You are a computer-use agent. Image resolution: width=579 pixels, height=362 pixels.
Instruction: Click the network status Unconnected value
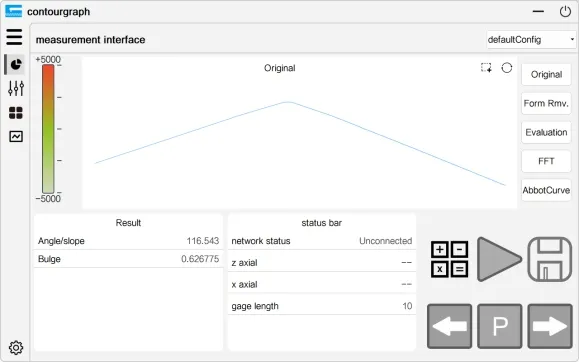pyautogui.click(x=385, y=241)
